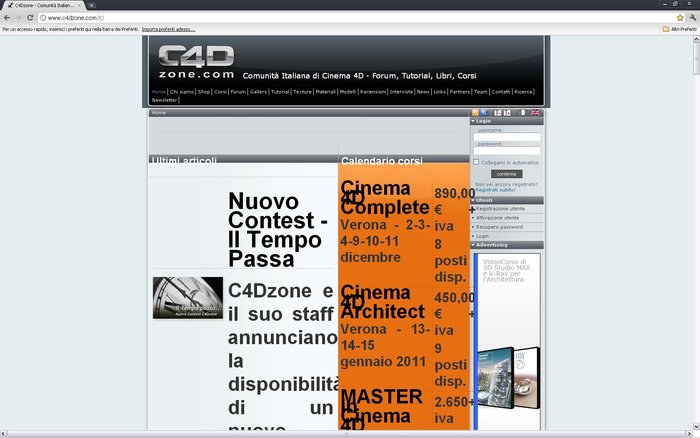This screenshot has width=700, height=438.
Task: Collapse the Advertising sidebar panel
Action: point(473,245)
